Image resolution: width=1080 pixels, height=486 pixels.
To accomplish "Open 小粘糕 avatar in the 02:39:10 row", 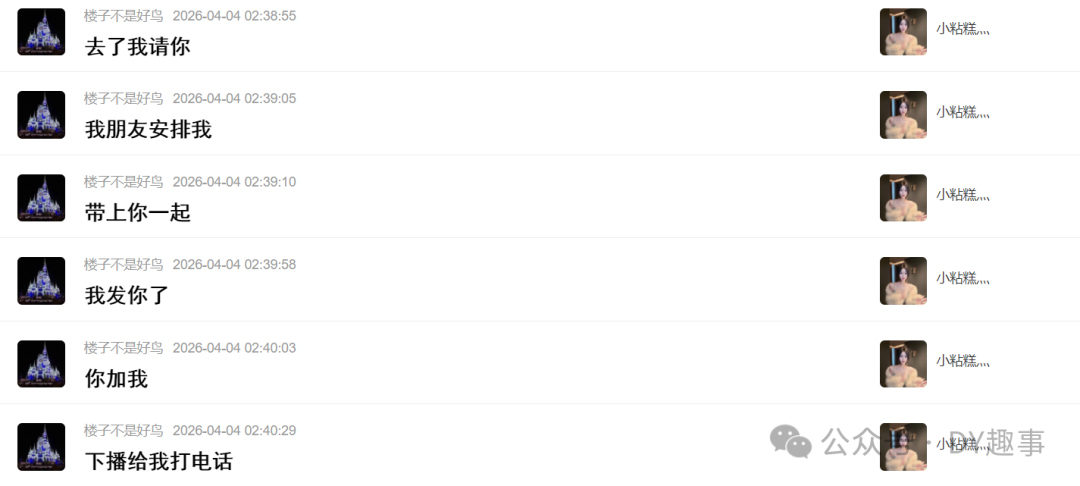I will pos(903,198).
